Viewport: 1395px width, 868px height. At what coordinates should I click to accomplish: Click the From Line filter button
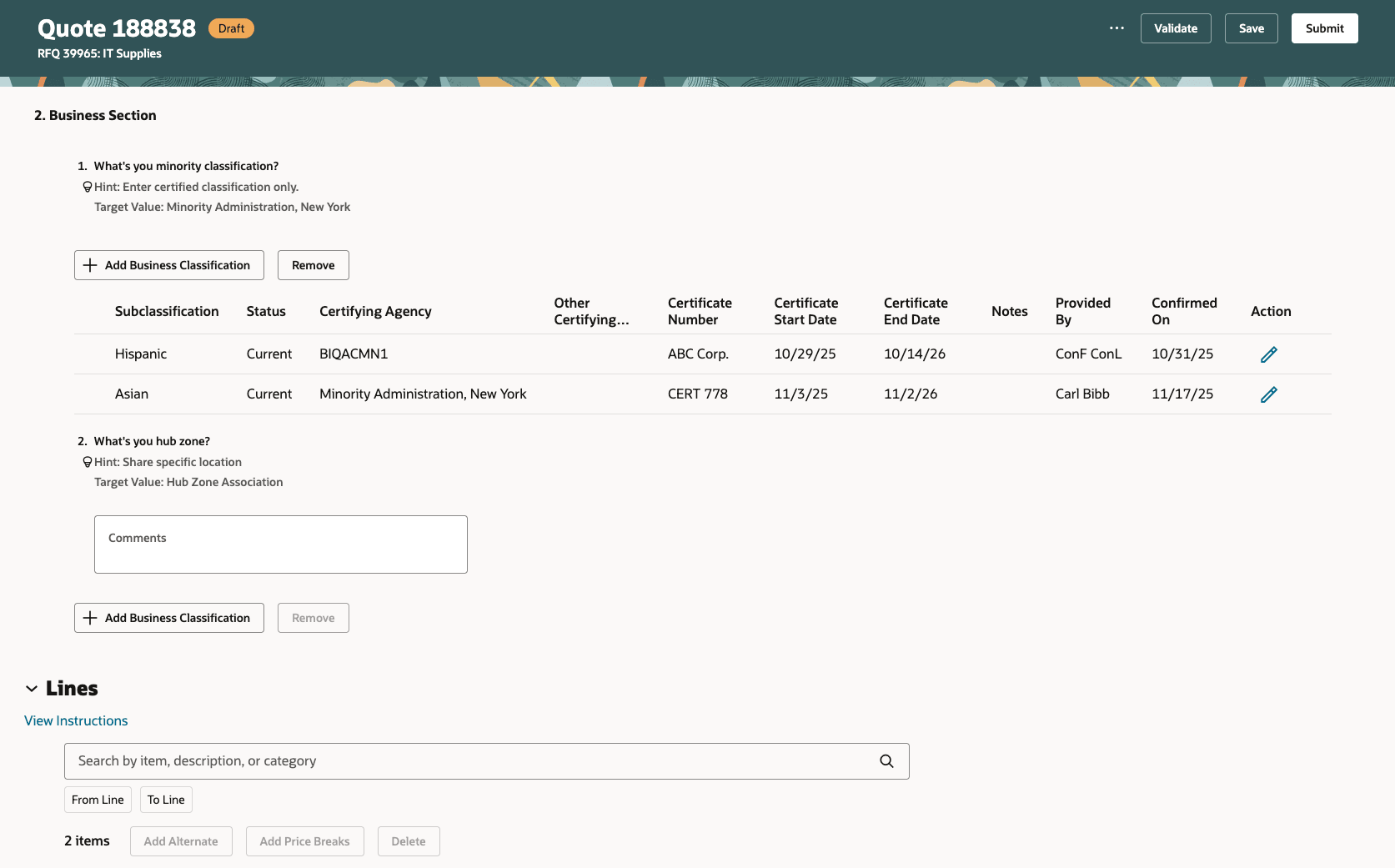click(98, 799)
